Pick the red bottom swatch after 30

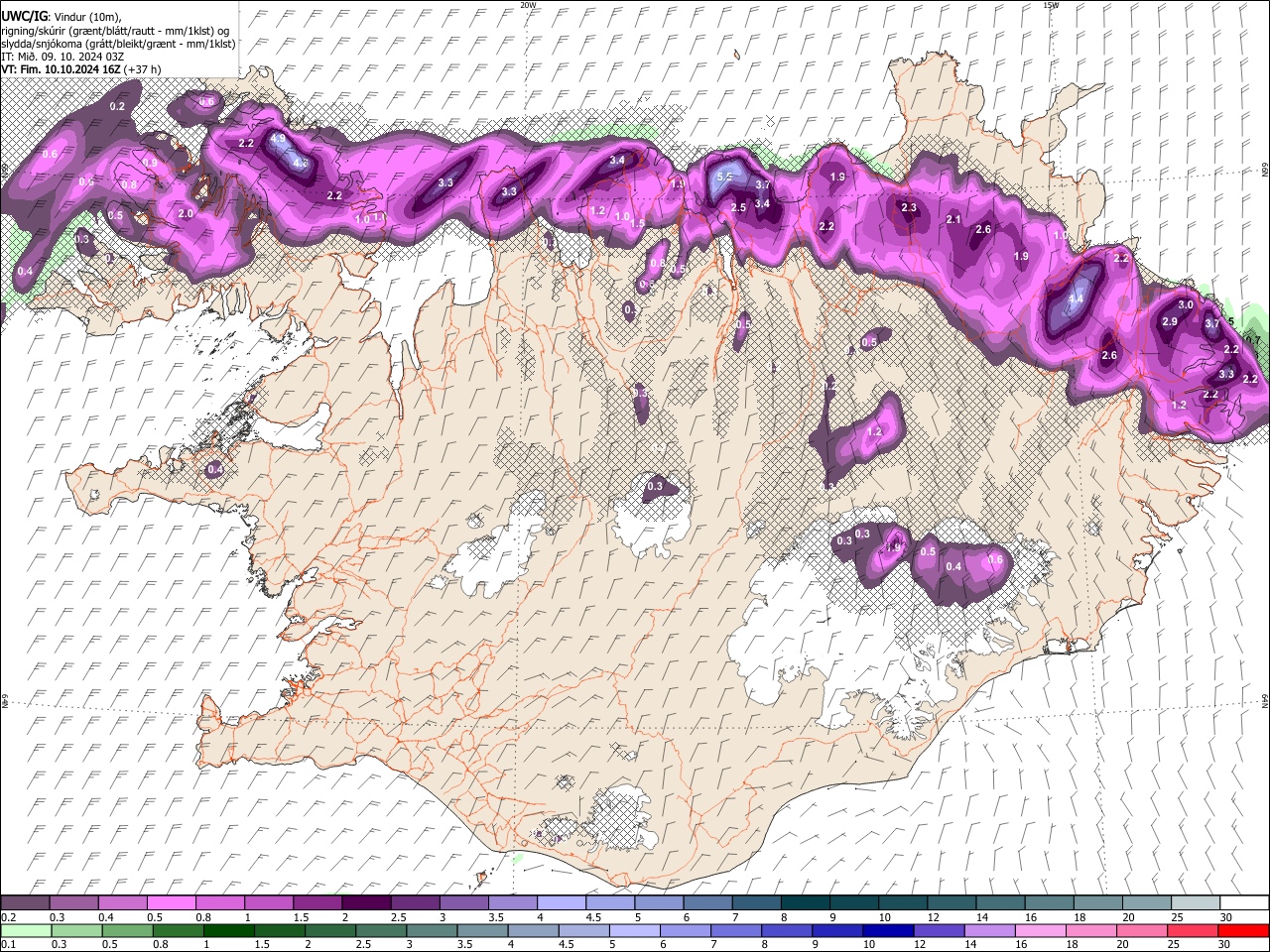tap(1244, 930)
